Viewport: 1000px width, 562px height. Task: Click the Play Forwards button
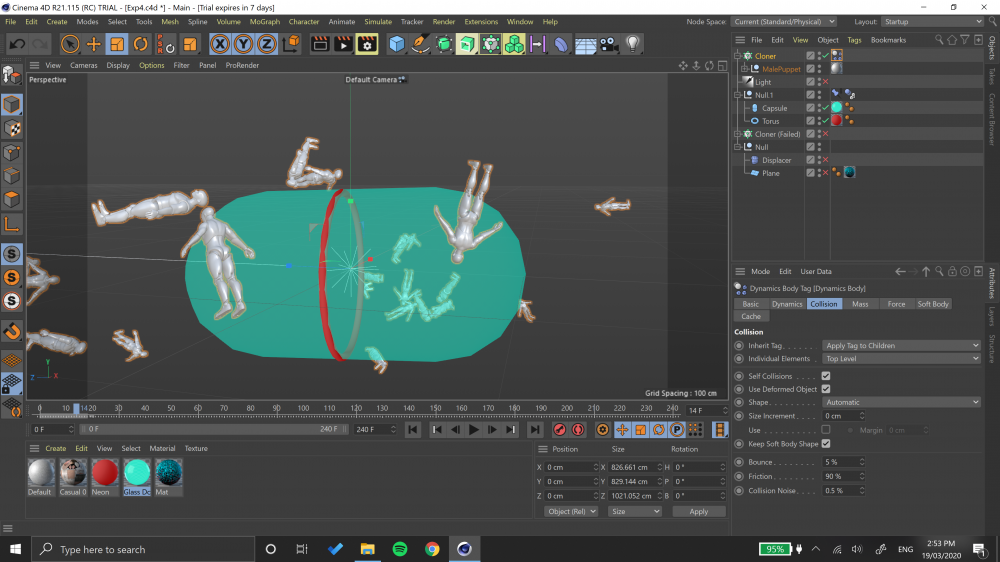[x=474, y=430]
